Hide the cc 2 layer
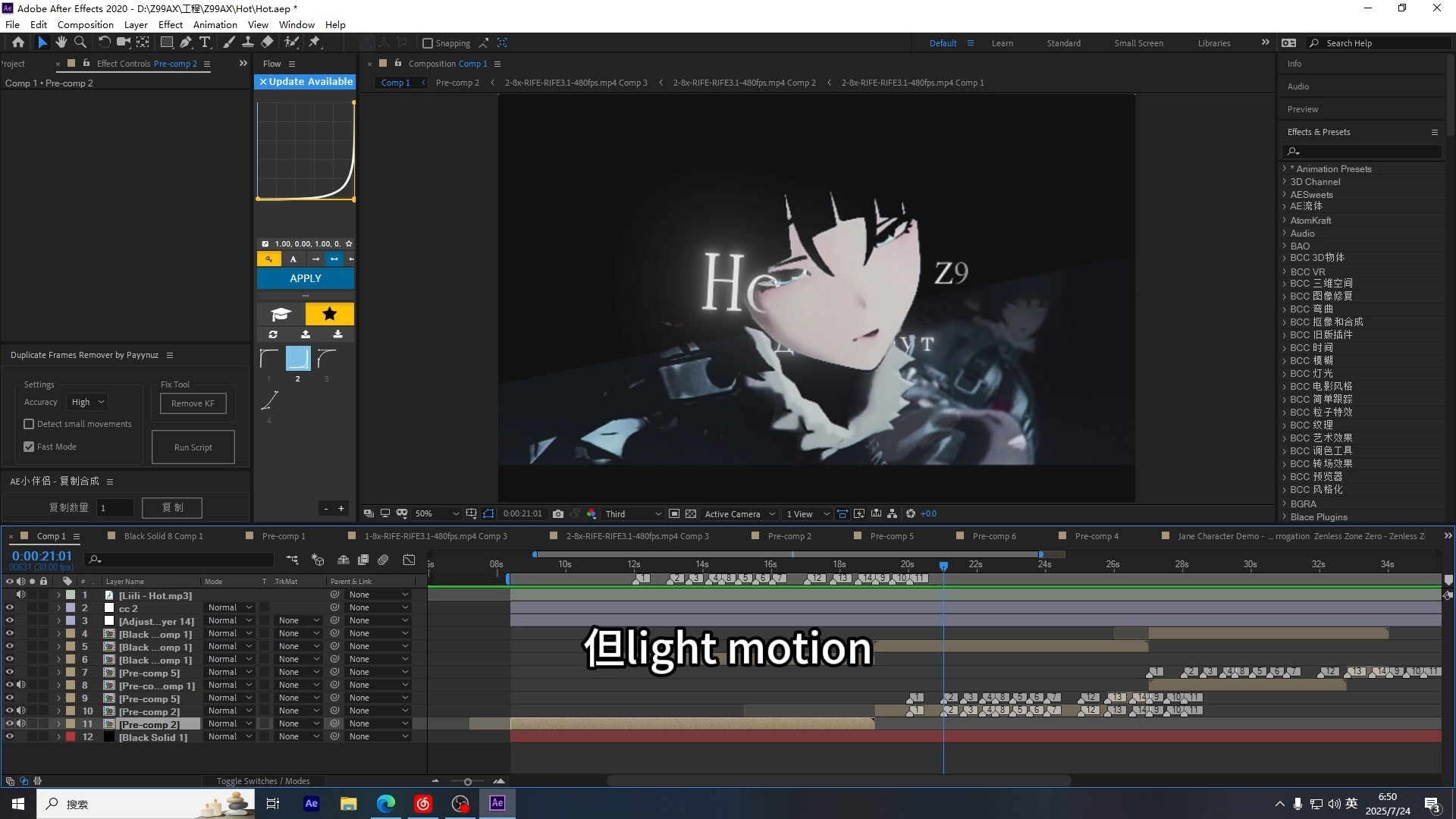1456x819 pixels. (9, 607)
